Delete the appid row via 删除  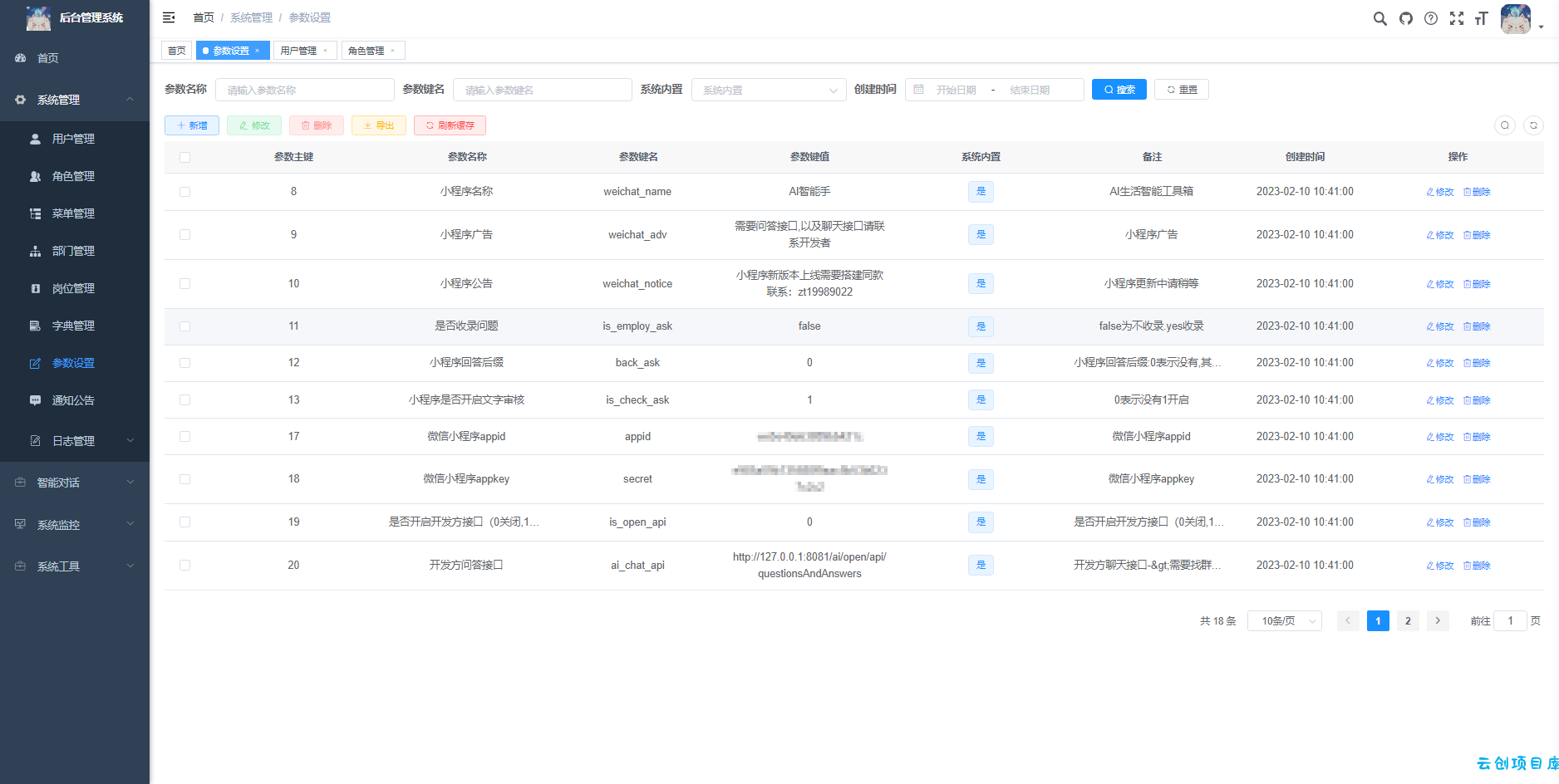(x=1477, y=437)
